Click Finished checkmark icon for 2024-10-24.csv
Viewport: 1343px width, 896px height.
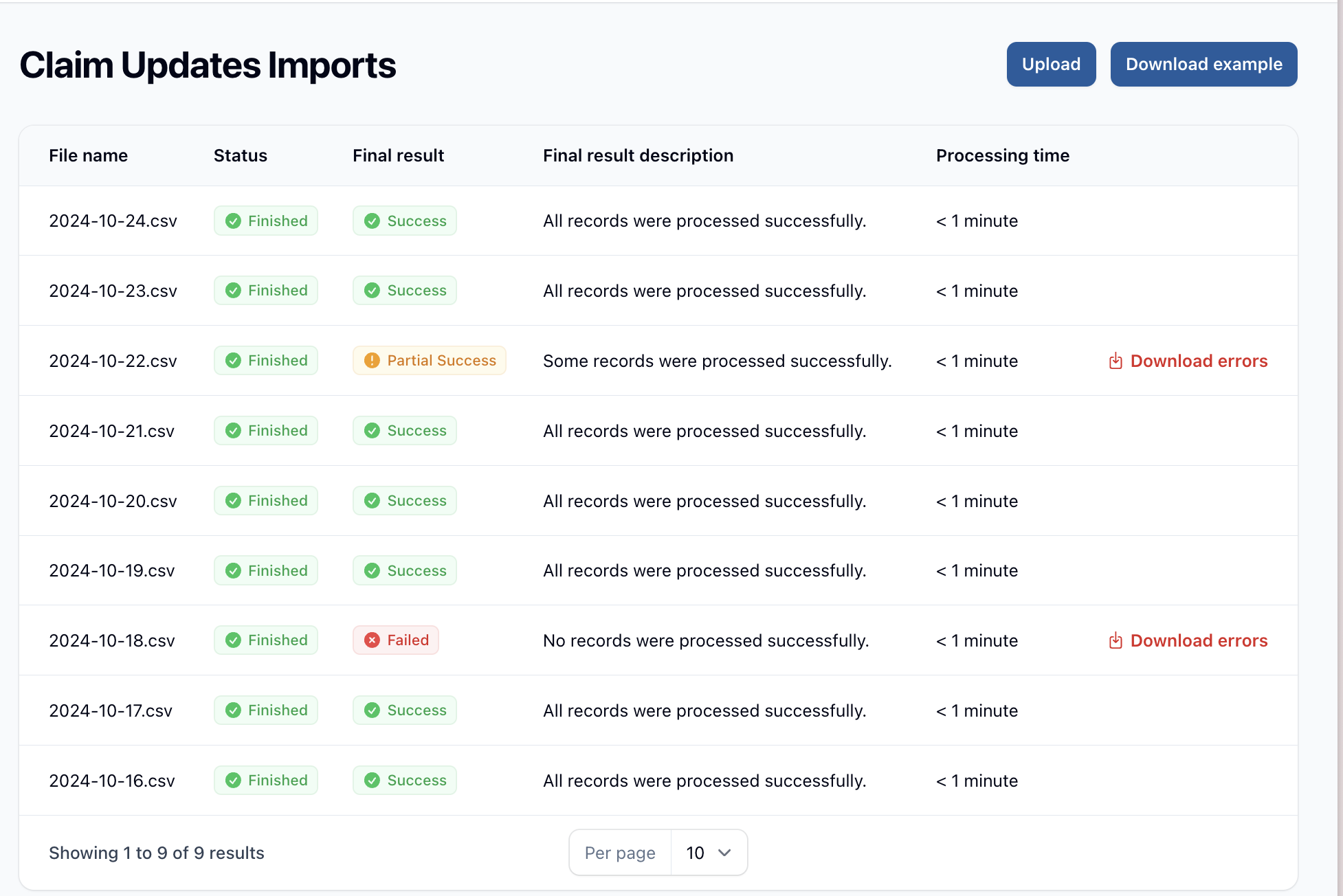233,221
